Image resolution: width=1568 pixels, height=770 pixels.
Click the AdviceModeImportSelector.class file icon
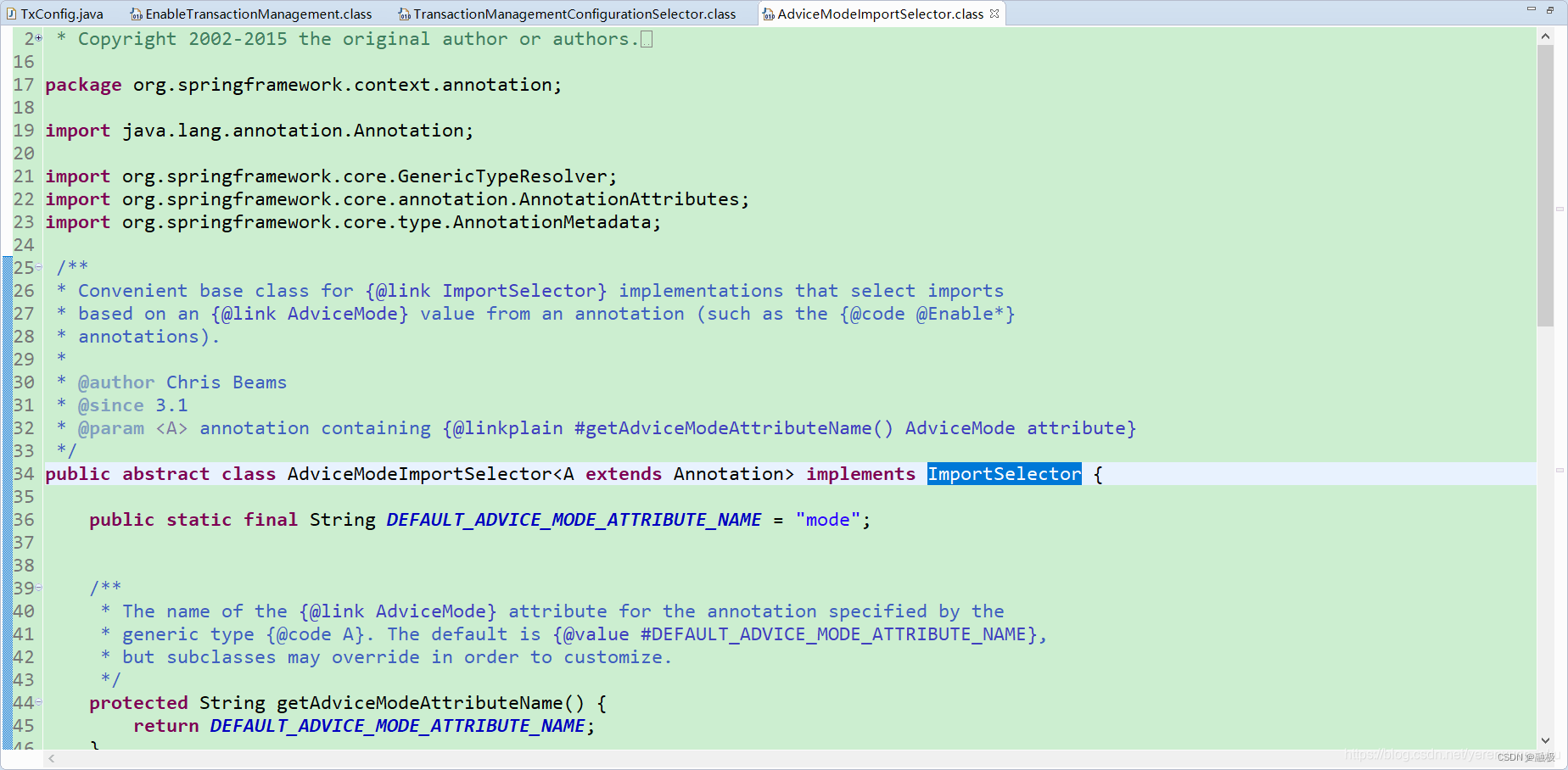(x=768, y=14)
